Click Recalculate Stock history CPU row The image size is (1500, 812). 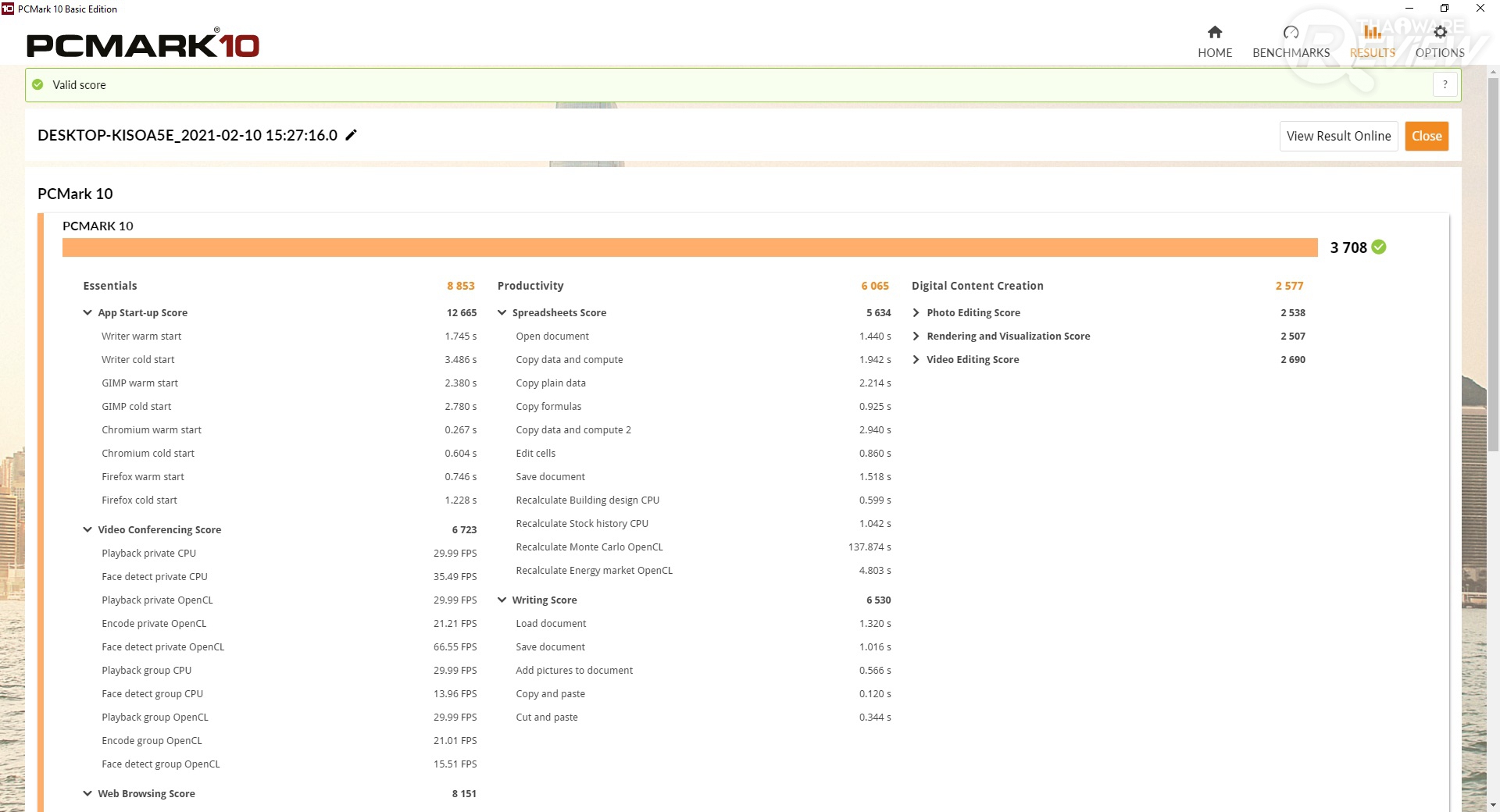pos(703,523)
